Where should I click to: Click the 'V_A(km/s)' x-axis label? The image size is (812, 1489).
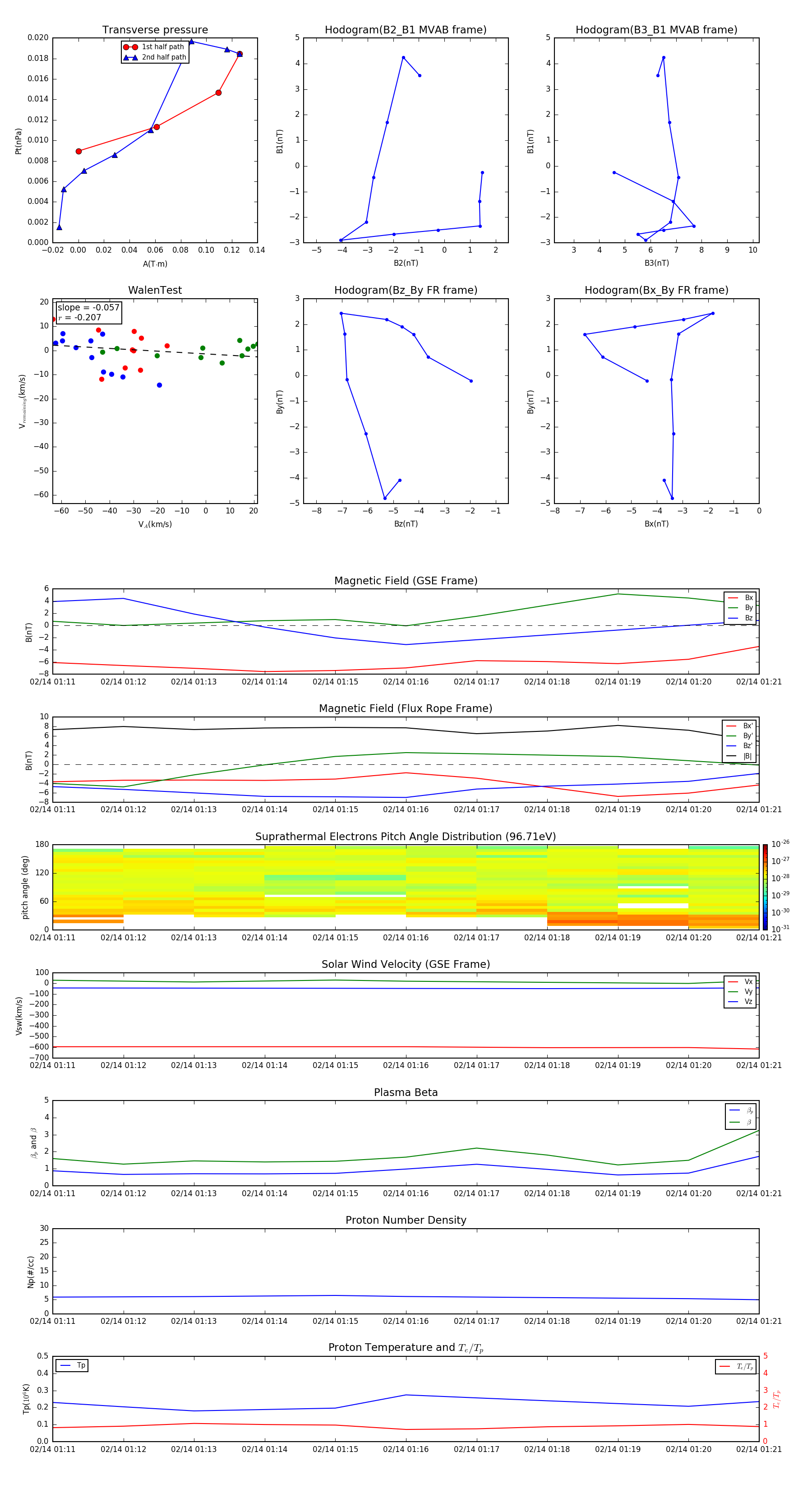point(155,524)
